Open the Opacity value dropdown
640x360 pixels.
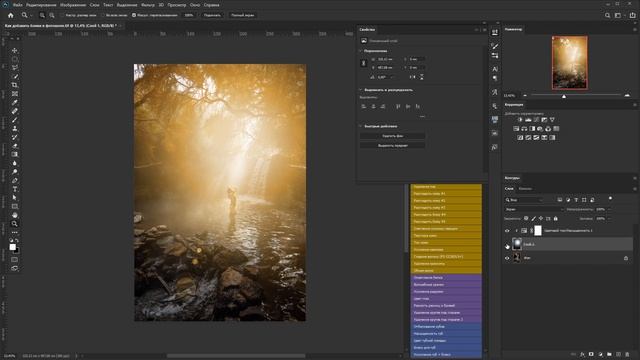tap(610, 209)
